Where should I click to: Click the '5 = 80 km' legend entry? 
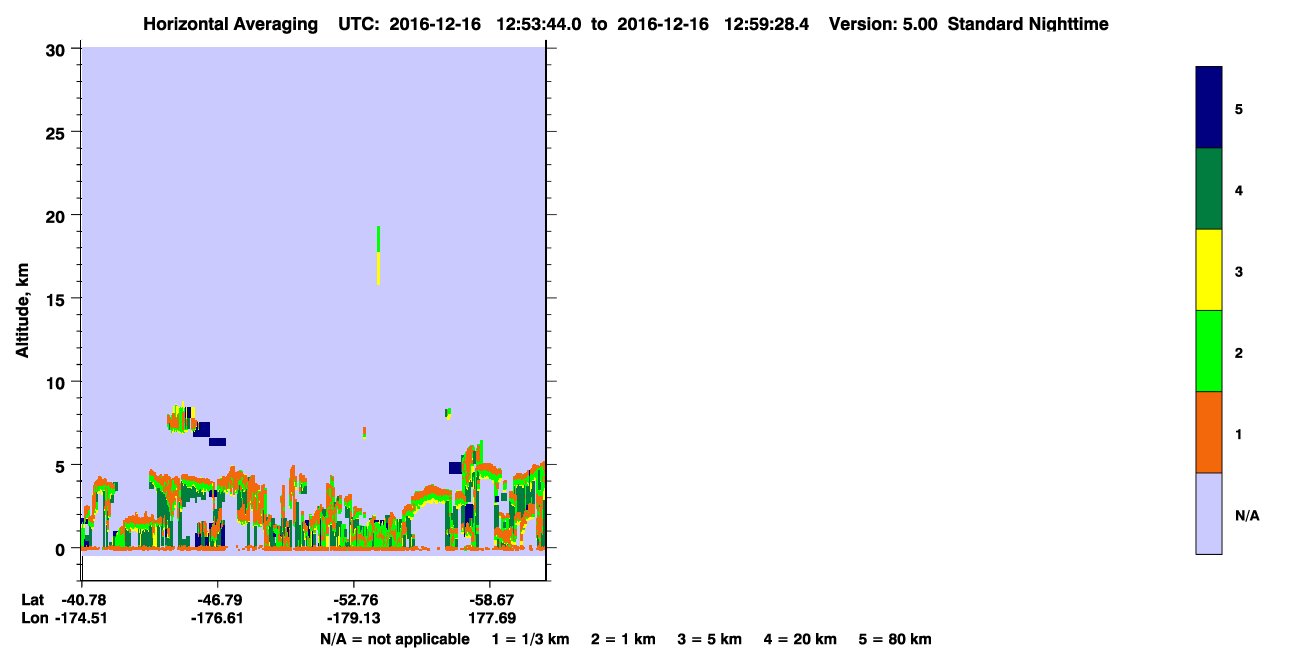(x=895, y=639)
